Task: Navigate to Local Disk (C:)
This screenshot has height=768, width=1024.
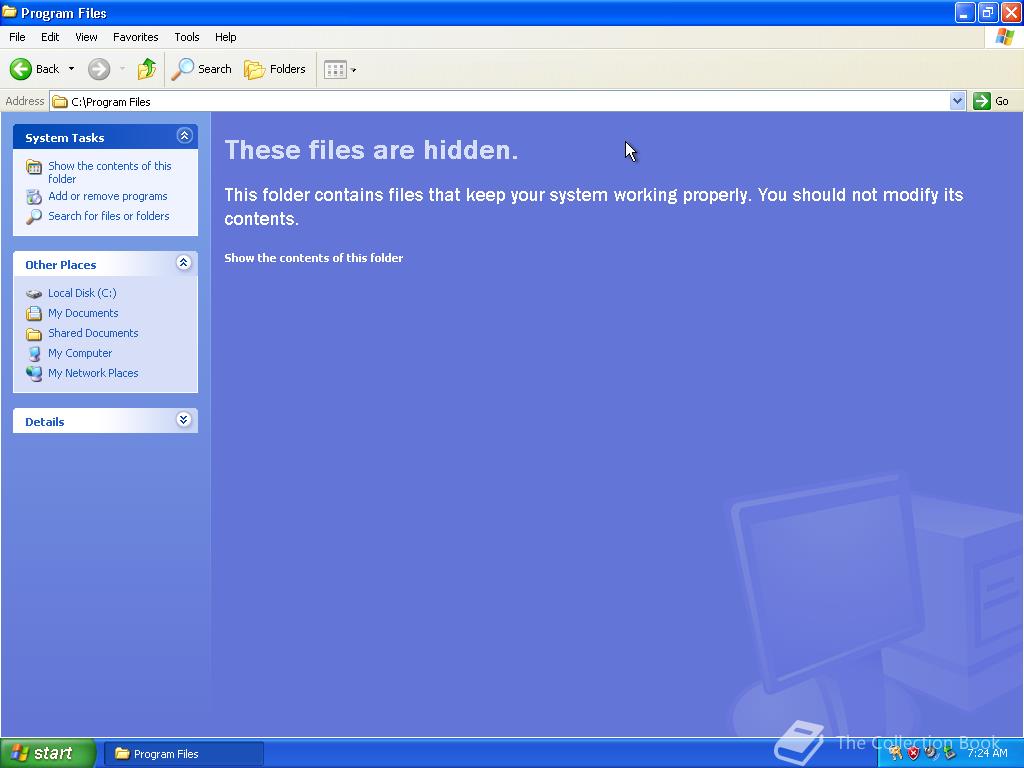Action: (82, 293)
